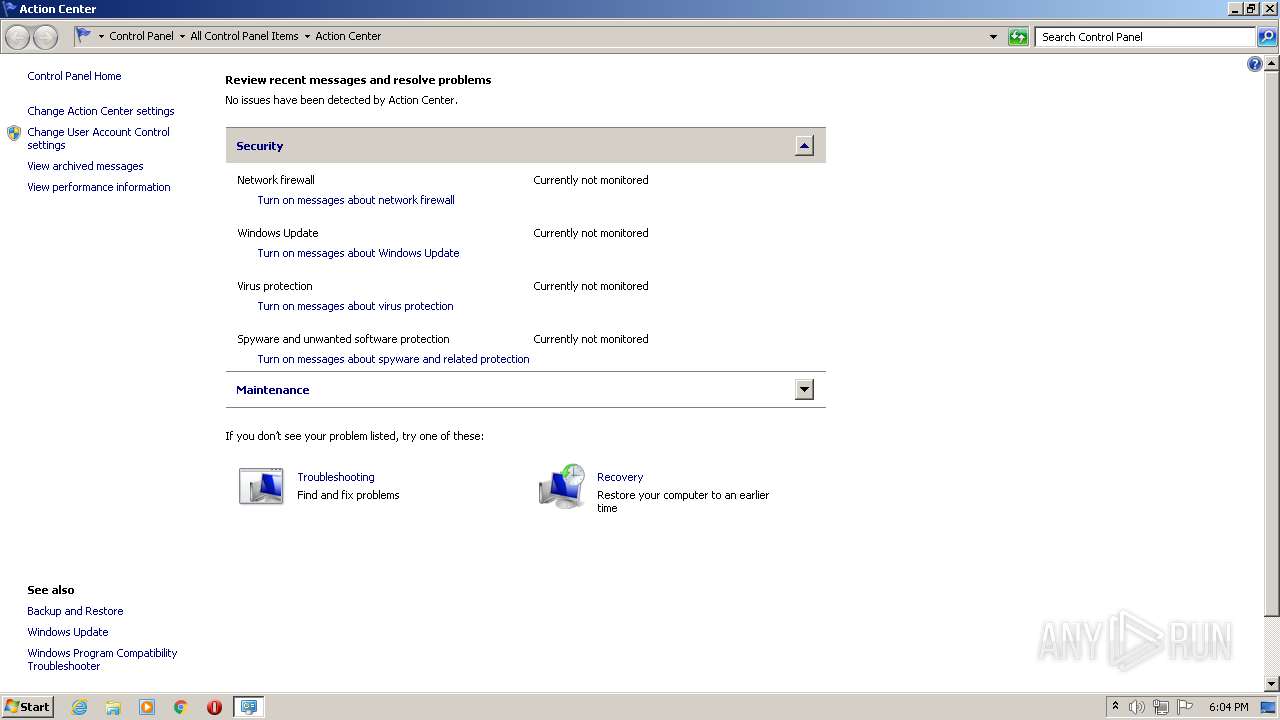The image size is (1280, 720).
Task: Open the address bar history dropdown
Action: pos(993,37)
